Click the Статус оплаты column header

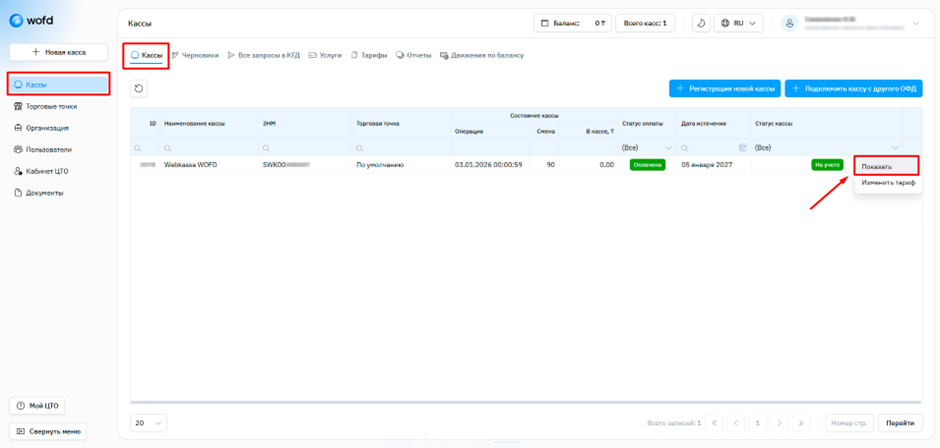pos(643,123)
